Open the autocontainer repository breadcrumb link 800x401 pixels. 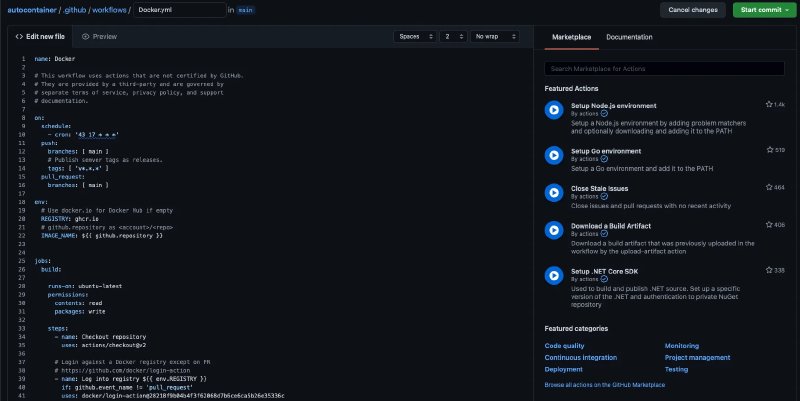pos(32,10)
